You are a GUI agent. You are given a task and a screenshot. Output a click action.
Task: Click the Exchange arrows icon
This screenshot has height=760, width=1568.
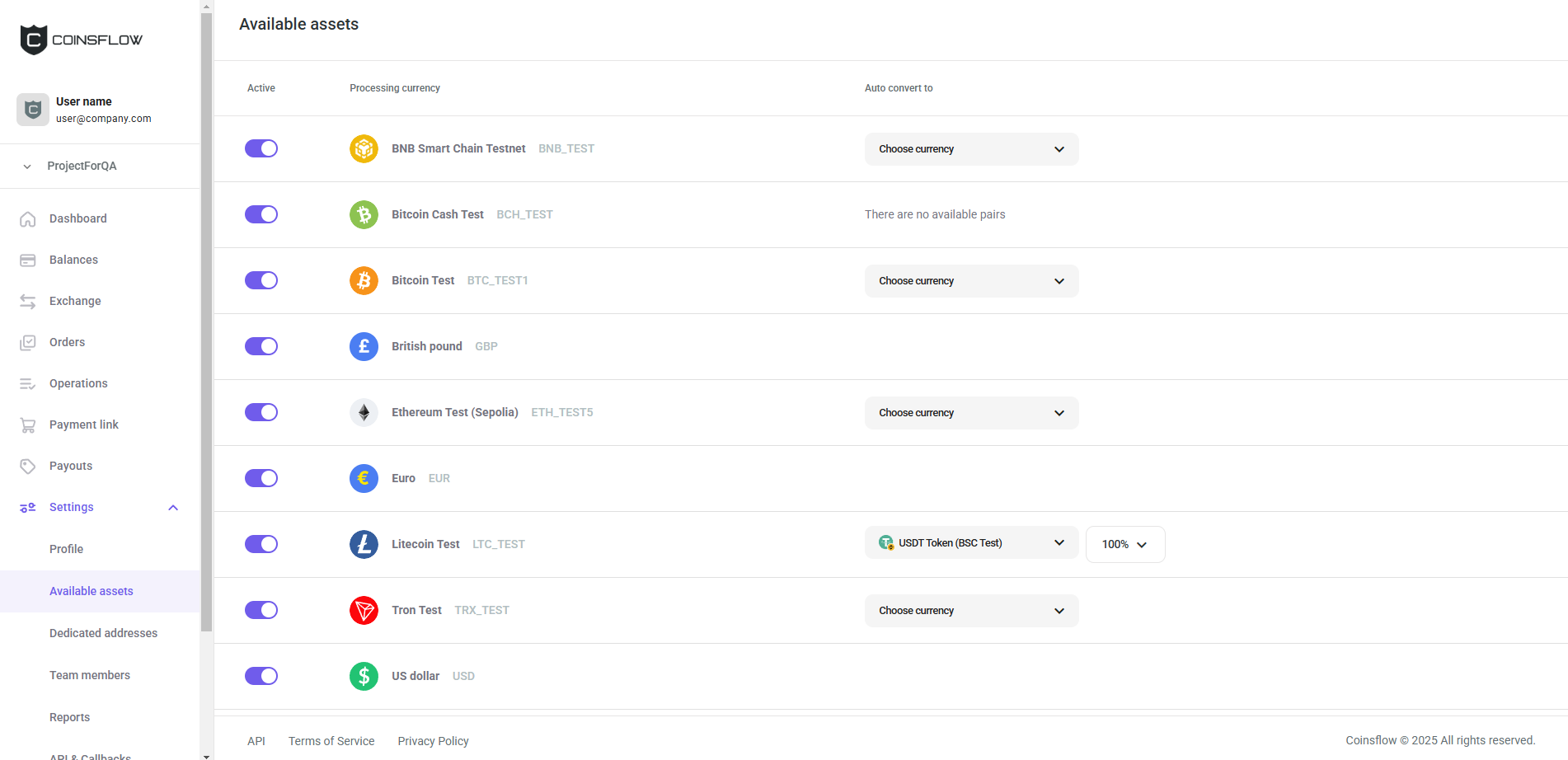coord(28,302)
